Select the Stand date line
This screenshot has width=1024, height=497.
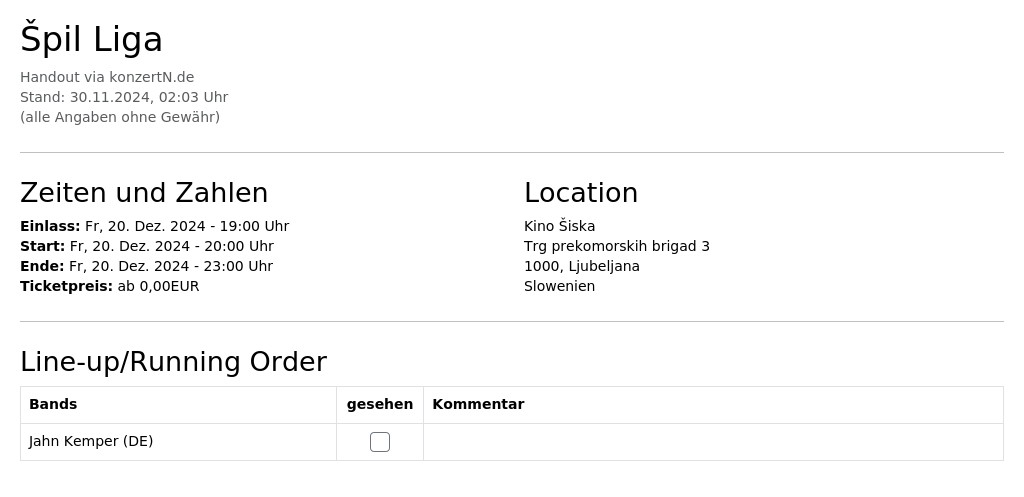124,97
